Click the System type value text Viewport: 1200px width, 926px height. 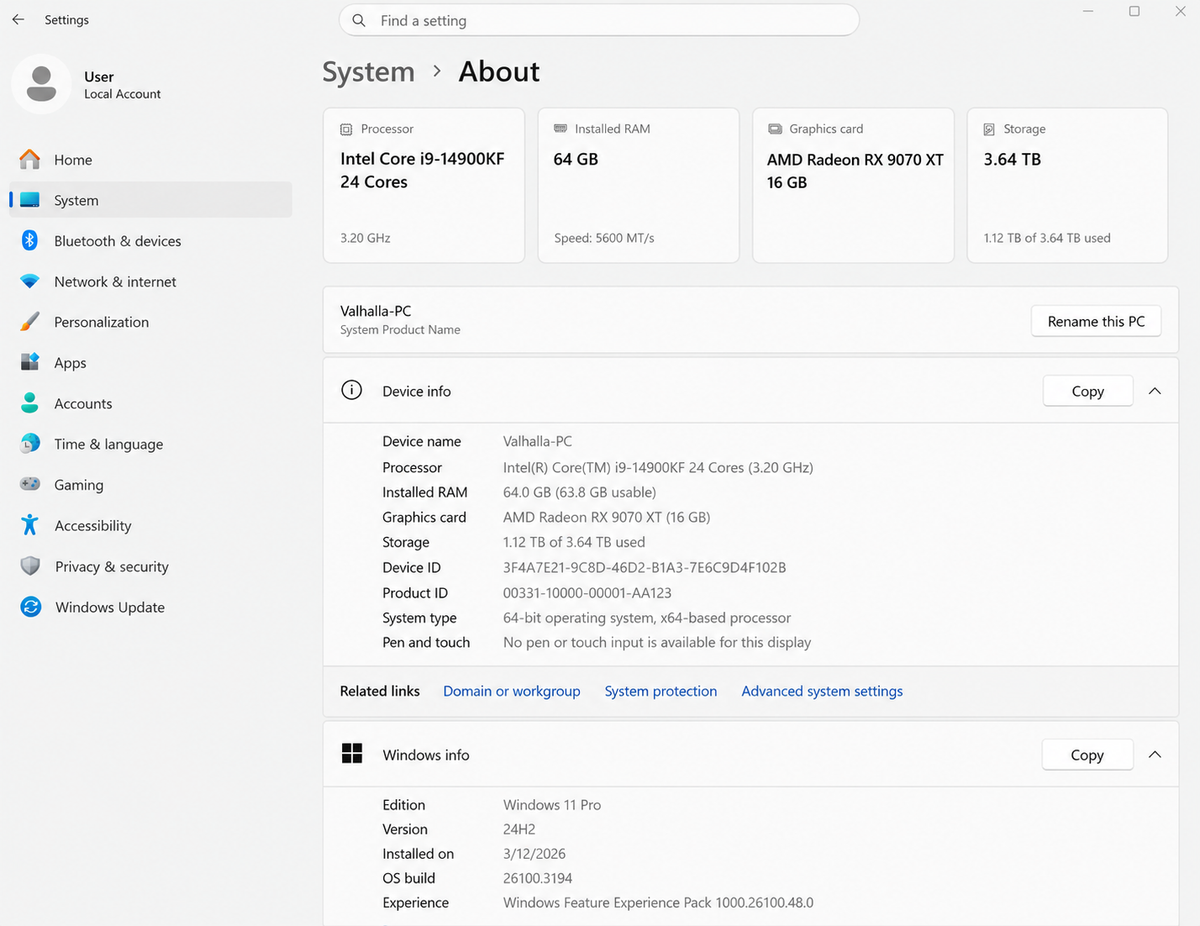(x=647, y=618)
